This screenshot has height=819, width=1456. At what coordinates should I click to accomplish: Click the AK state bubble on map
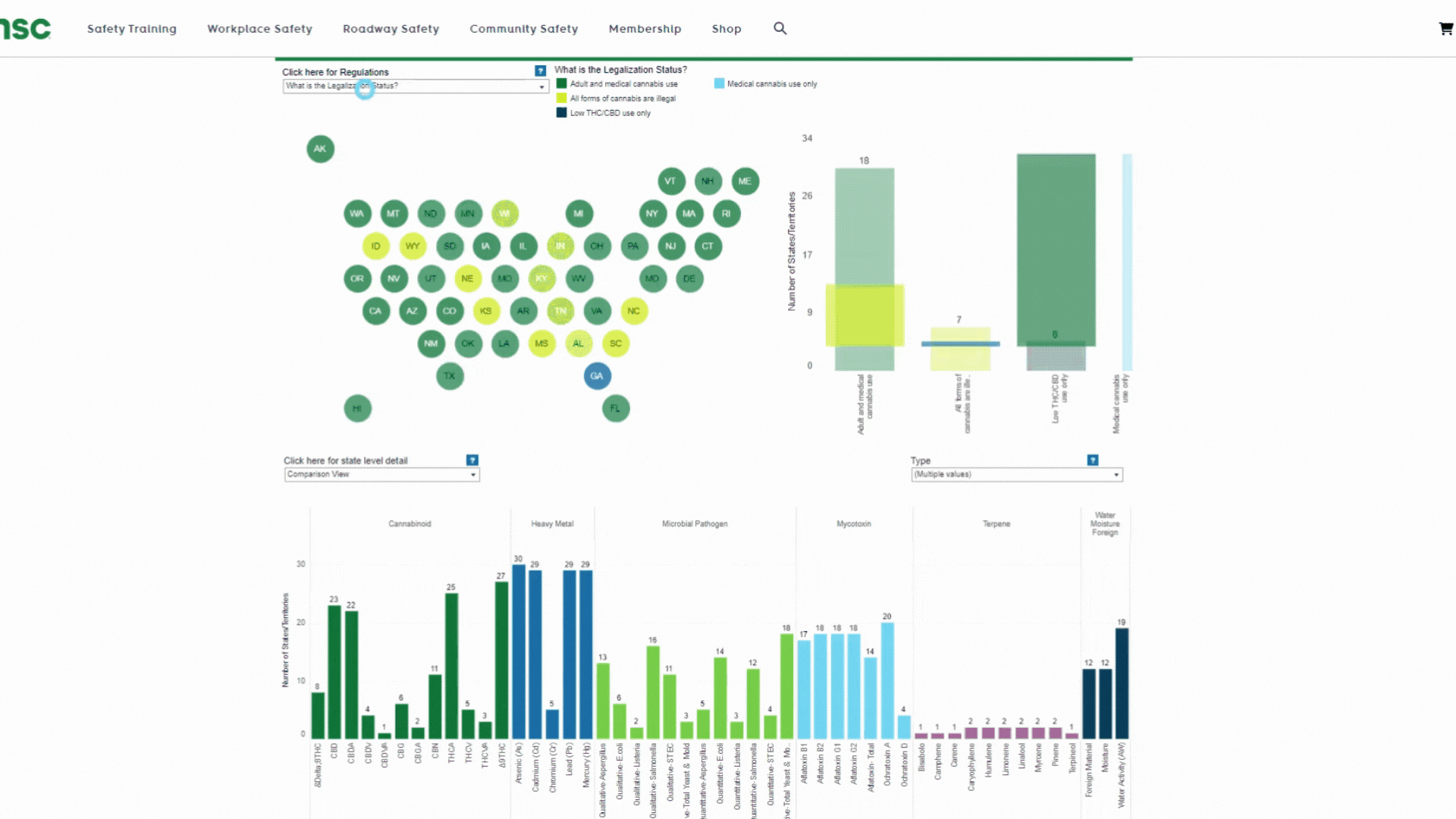coord(320,148)
